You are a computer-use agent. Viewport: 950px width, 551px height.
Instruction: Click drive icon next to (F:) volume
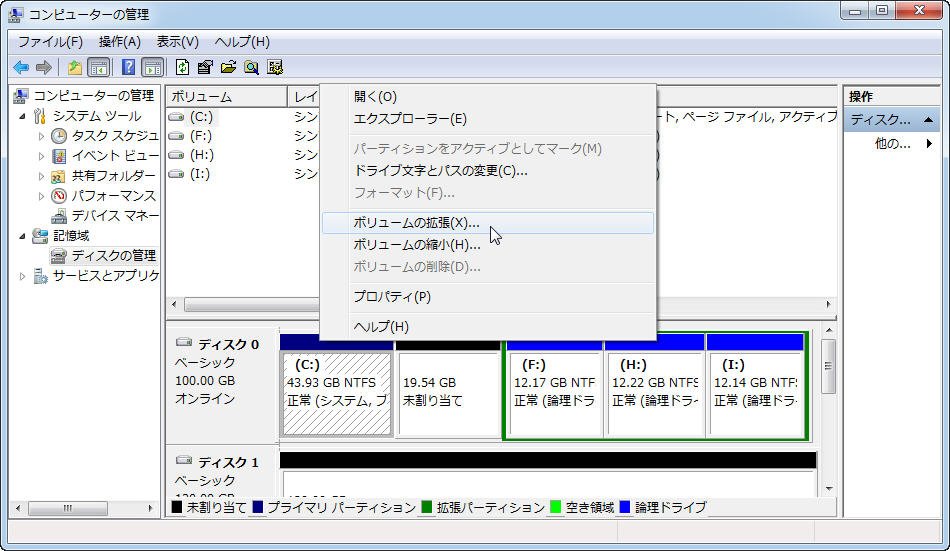pos(176,136)
